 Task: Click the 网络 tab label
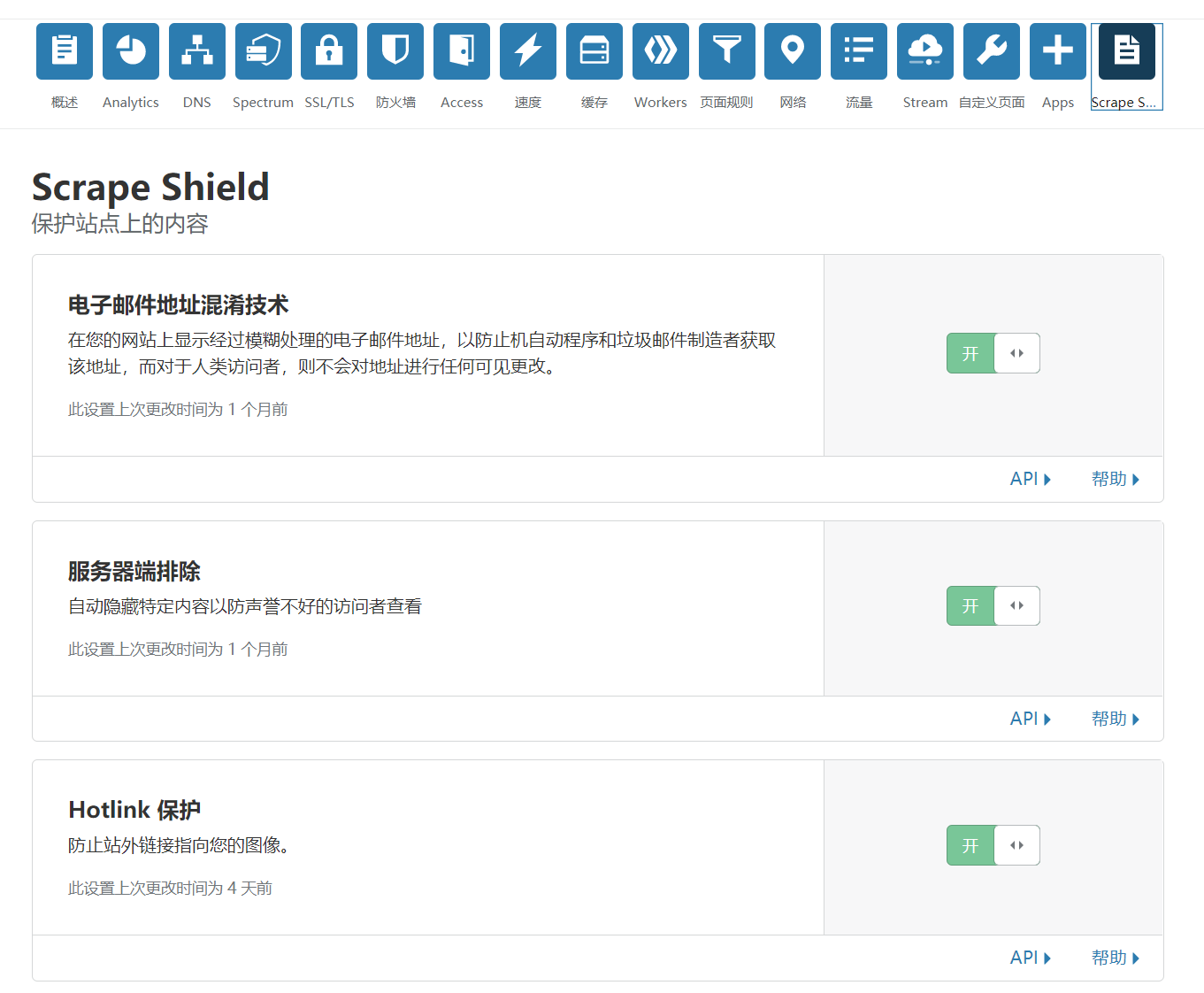pos(793,103)
